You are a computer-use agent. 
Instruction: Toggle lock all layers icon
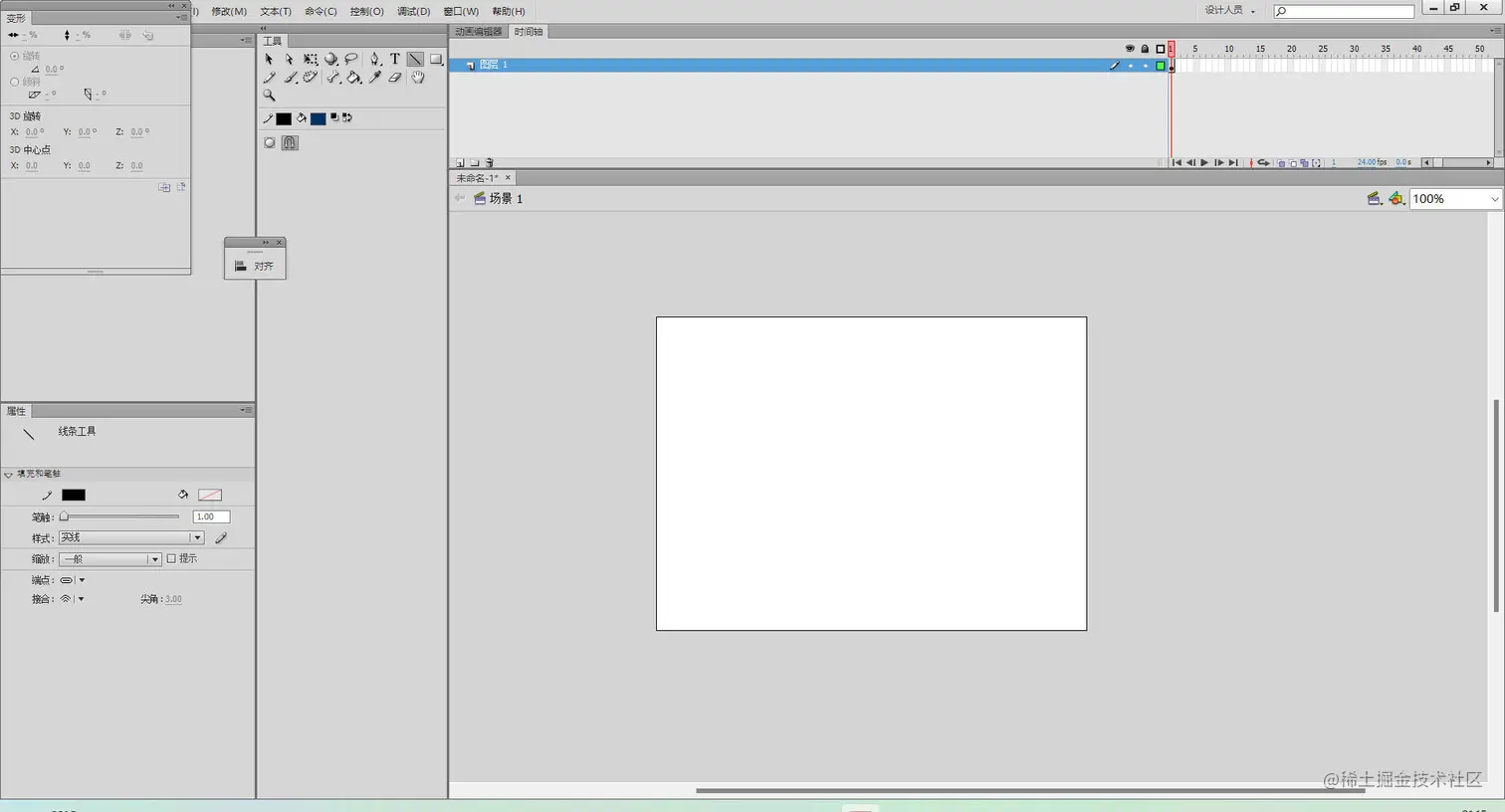(1145, 48)
